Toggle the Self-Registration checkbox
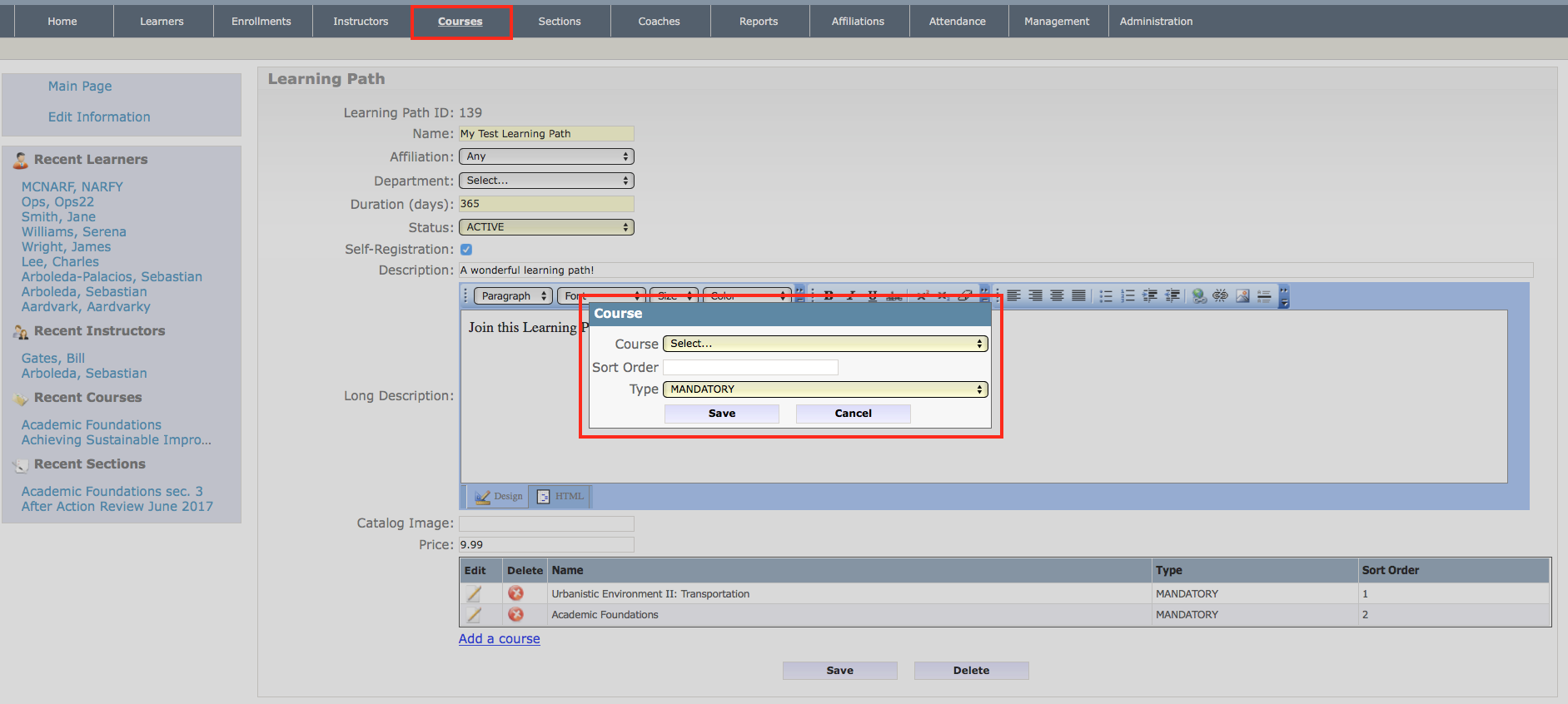The image size is (1568, 704). [x=466, y=250]
